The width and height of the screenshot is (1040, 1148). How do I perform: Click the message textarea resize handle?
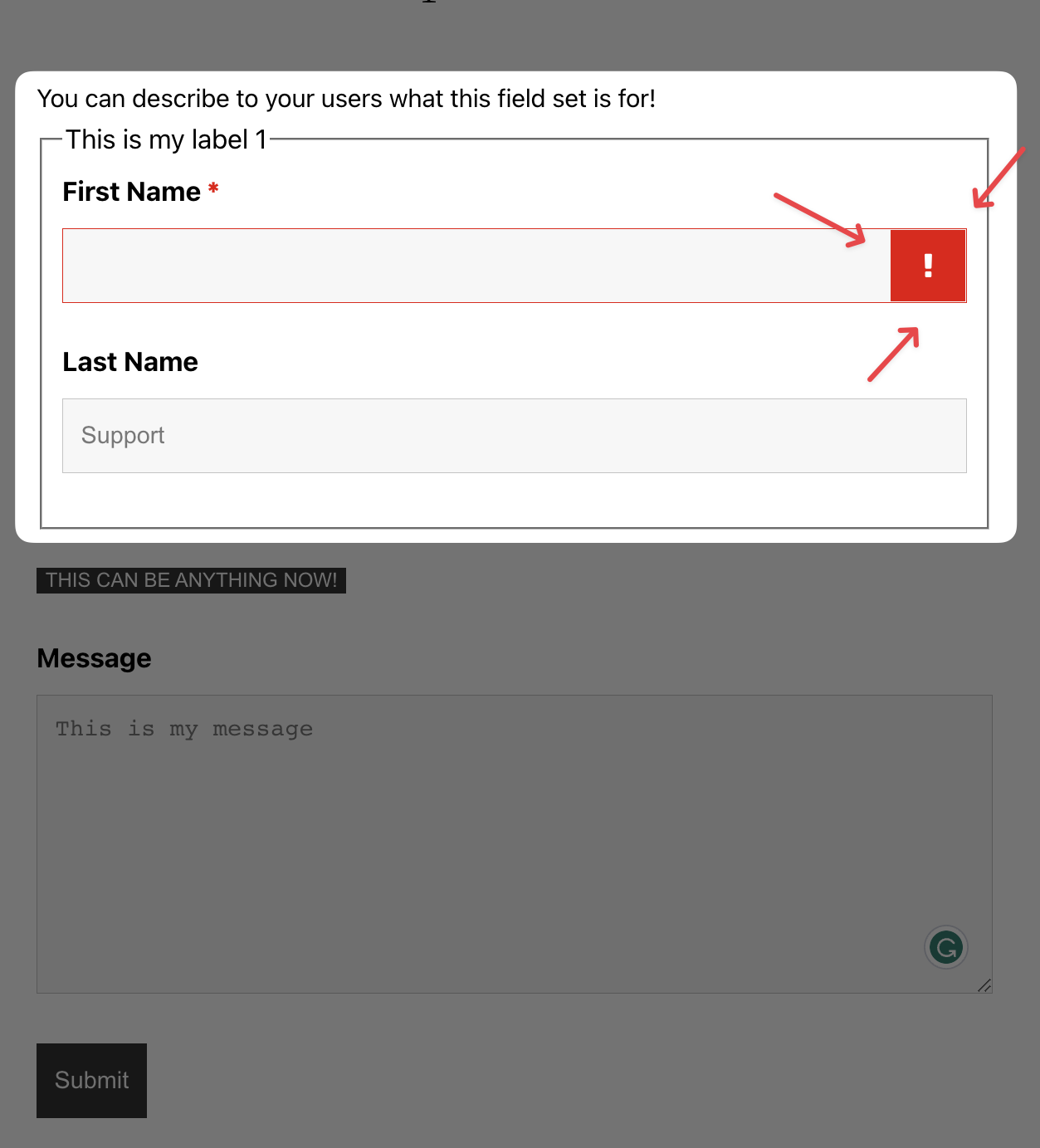tap(984, 985)
